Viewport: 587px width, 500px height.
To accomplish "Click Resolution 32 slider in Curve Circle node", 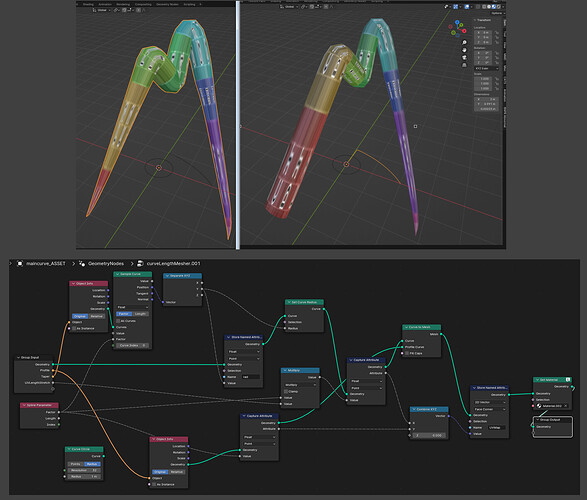I will pyautogui.click(x=84, y=470).
